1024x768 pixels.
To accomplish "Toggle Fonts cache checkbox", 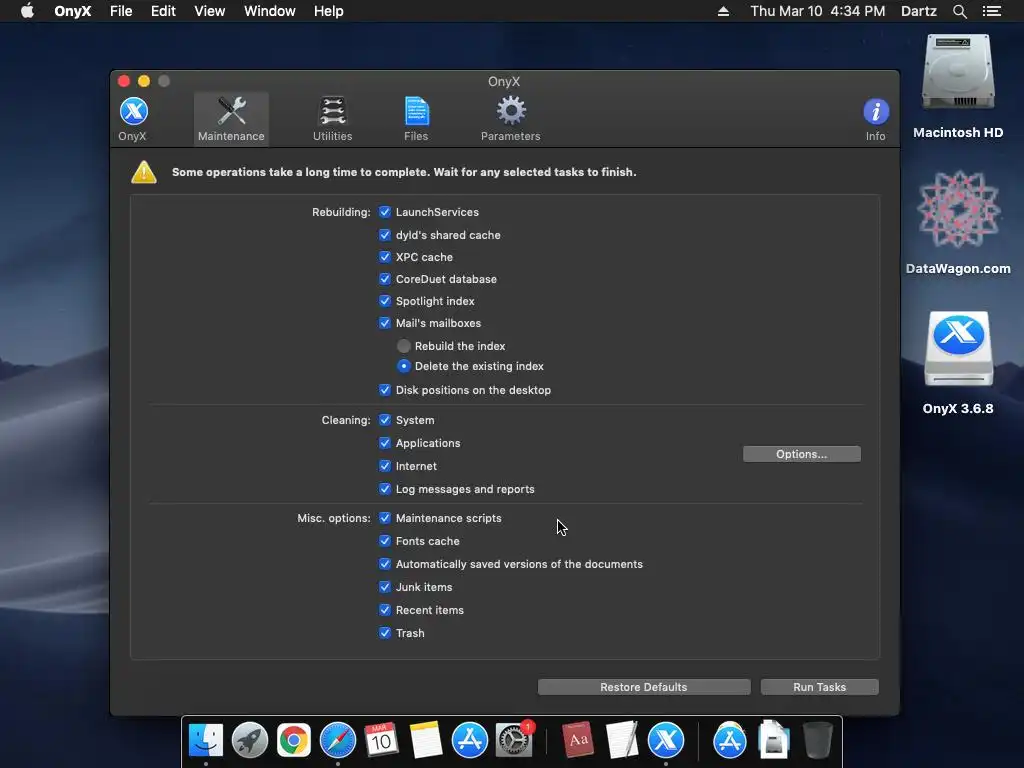I will [385, 541].
